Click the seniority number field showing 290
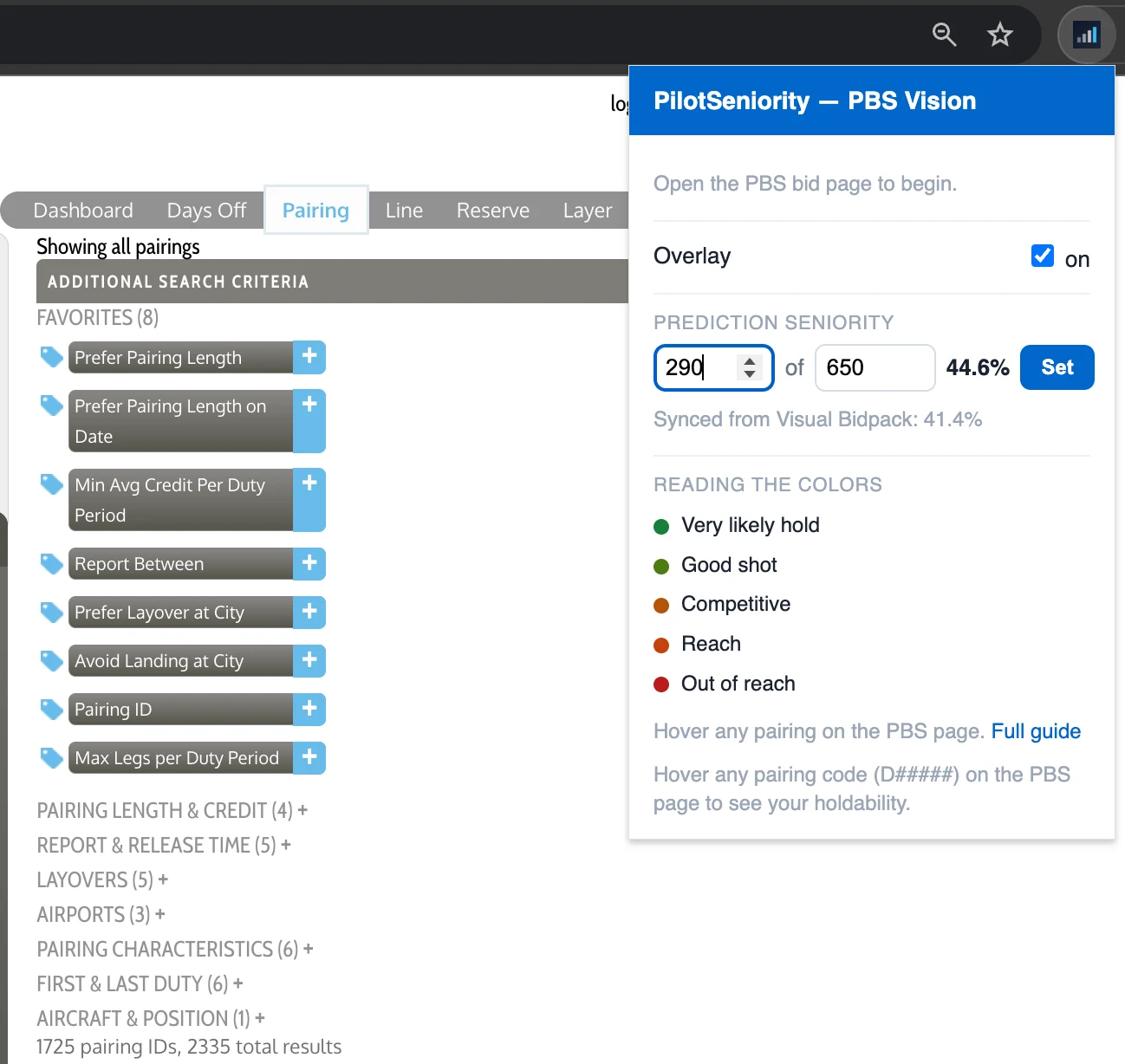The height and width of the screenshot is (1064, 1125). click(x=714, y=367)
